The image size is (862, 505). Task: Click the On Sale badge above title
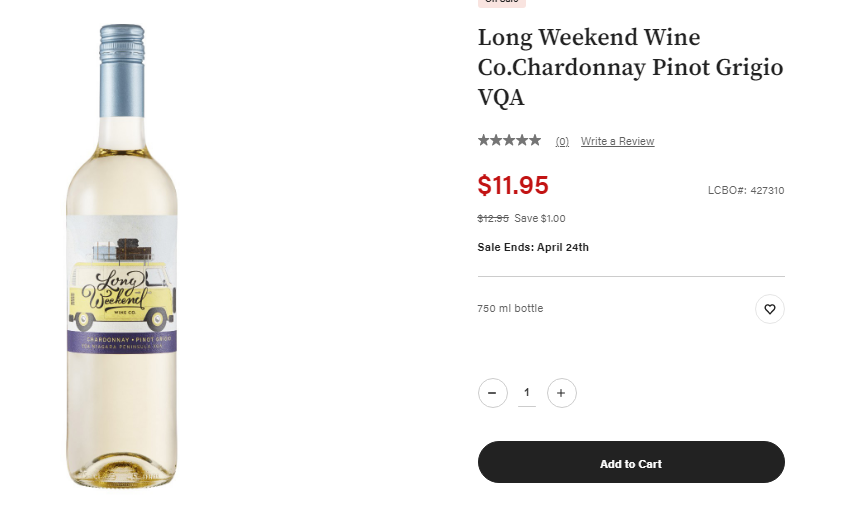502,2
